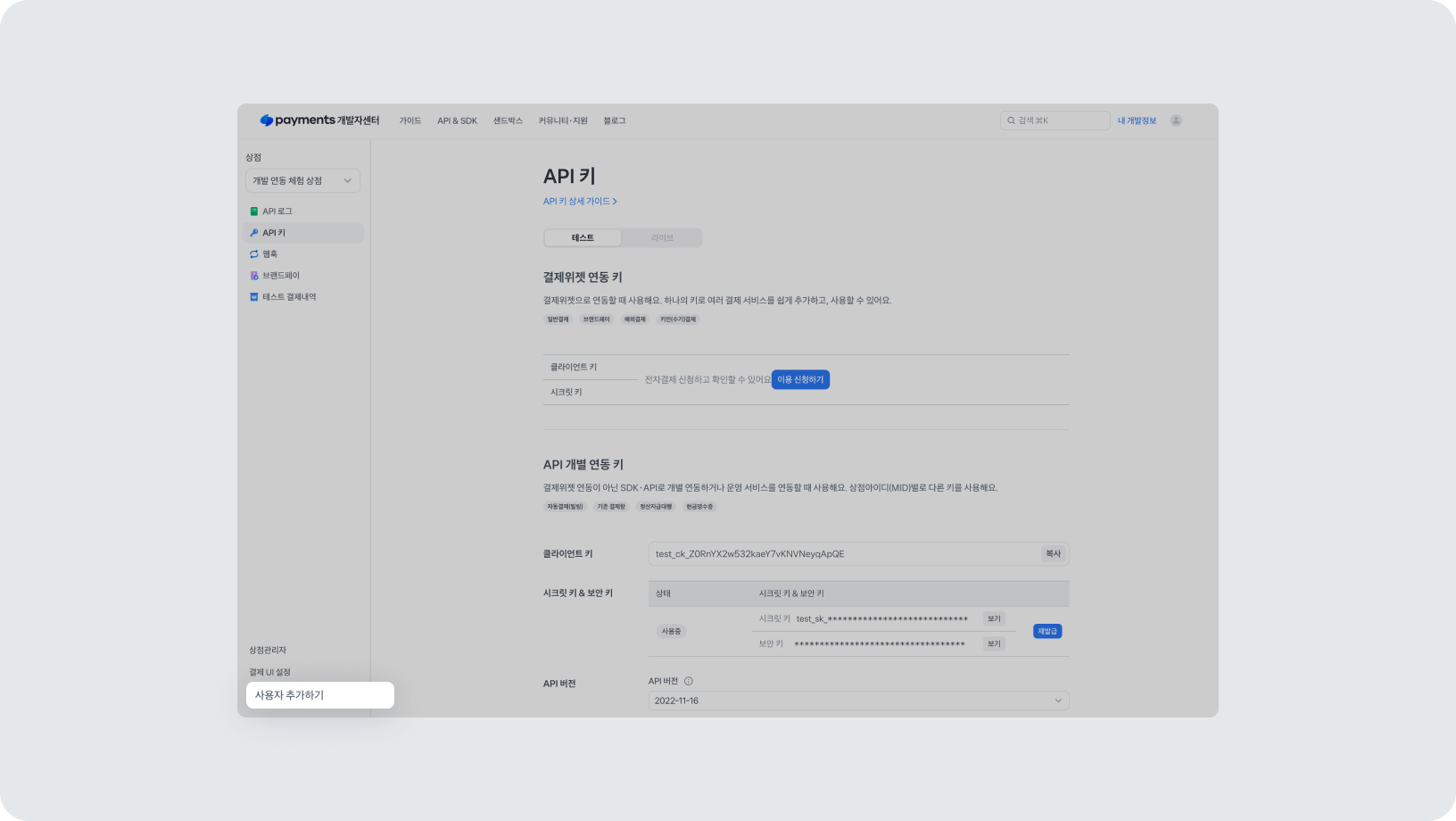Click the 사용중 status badge
Viewport: 1456px width, 821px height.
(671, 632)
